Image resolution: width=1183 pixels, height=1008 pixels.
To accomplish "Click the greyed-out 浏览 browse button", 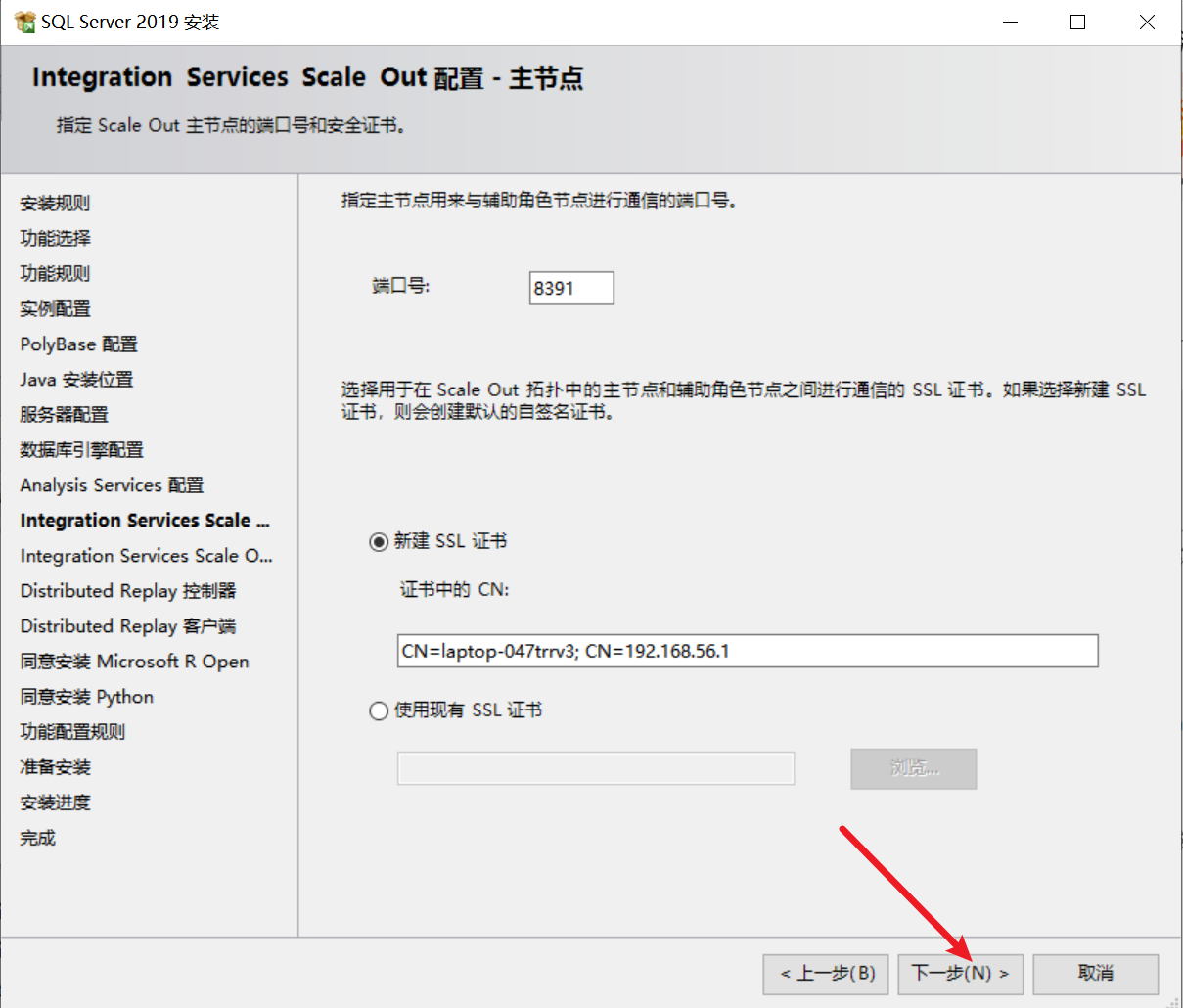I will click(x=913, y=769).
